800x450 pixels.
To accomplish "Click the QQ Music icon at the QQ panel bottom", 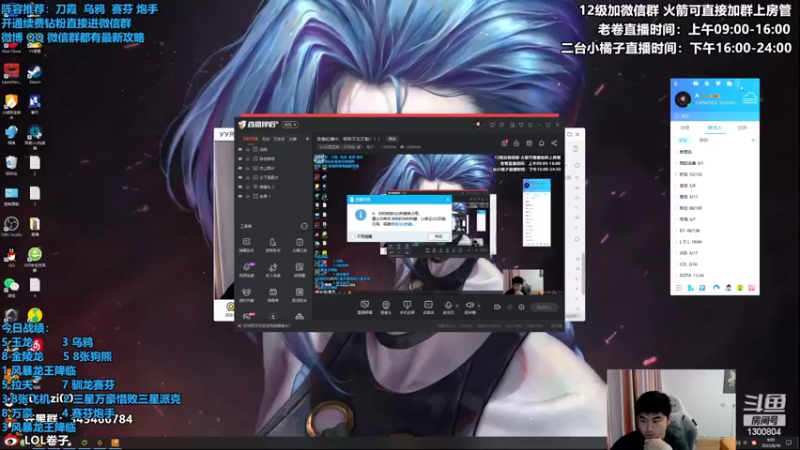I will click(739, 288).
